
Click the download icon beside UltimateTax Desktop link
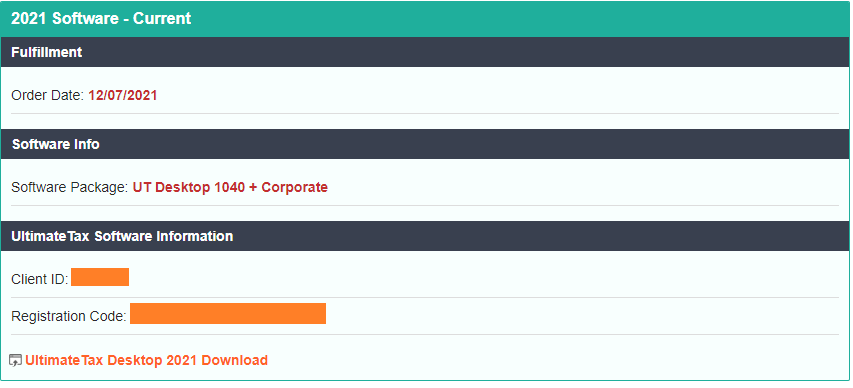coord(16,360)
